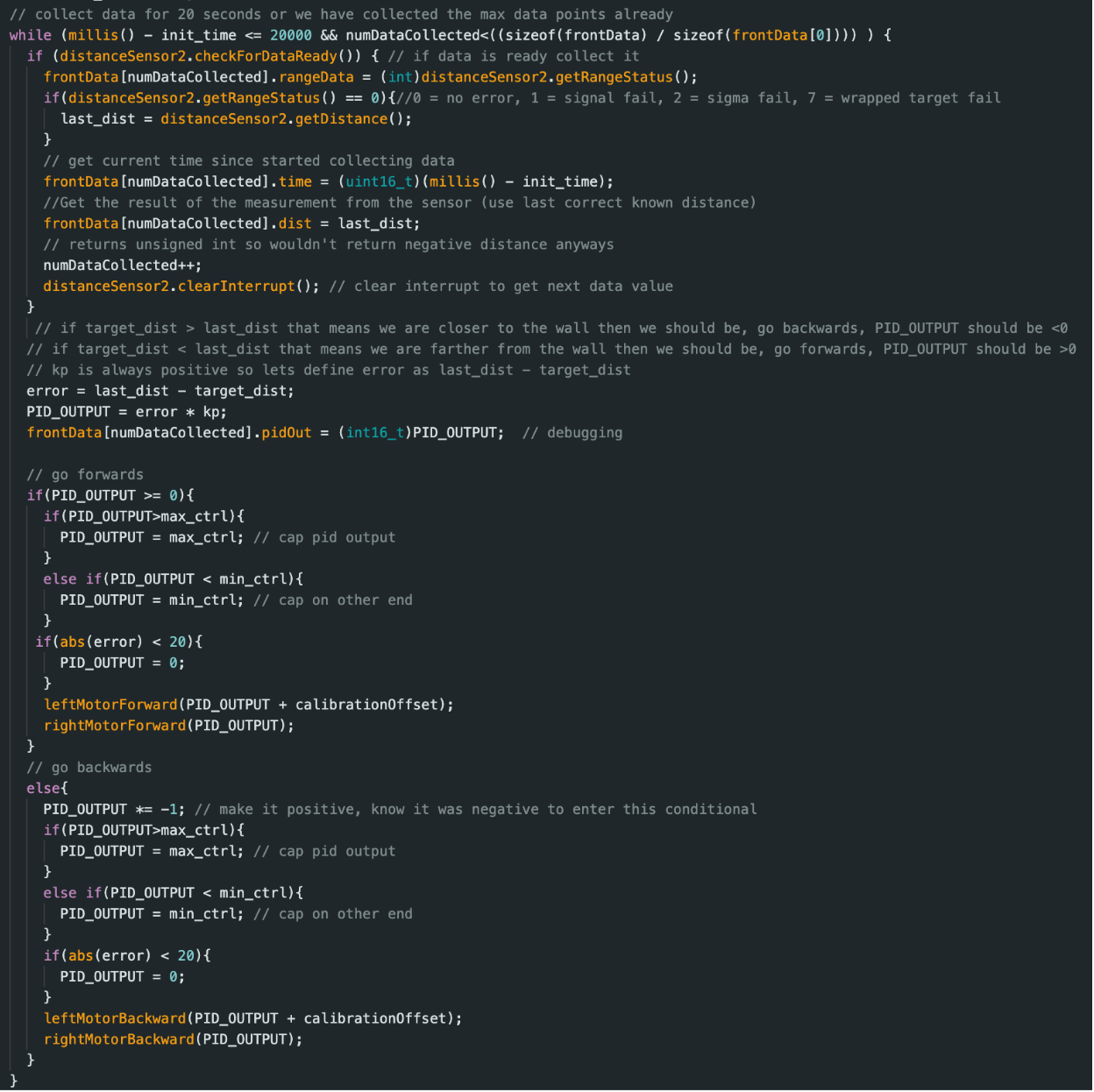Click the leftMotorForward function call

click(110, 705)
